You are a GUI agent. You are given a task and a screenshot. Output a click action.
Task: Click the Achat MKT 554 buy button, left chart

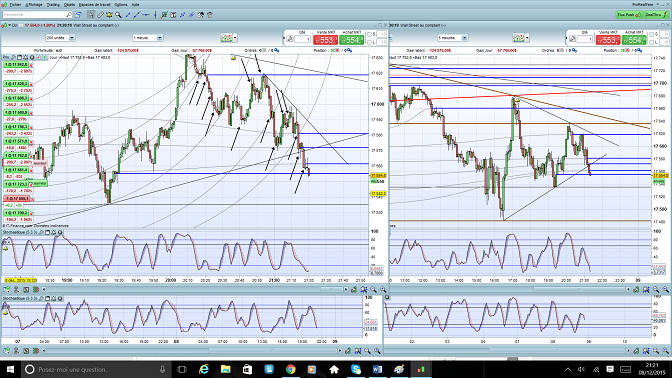coord(351,40)
